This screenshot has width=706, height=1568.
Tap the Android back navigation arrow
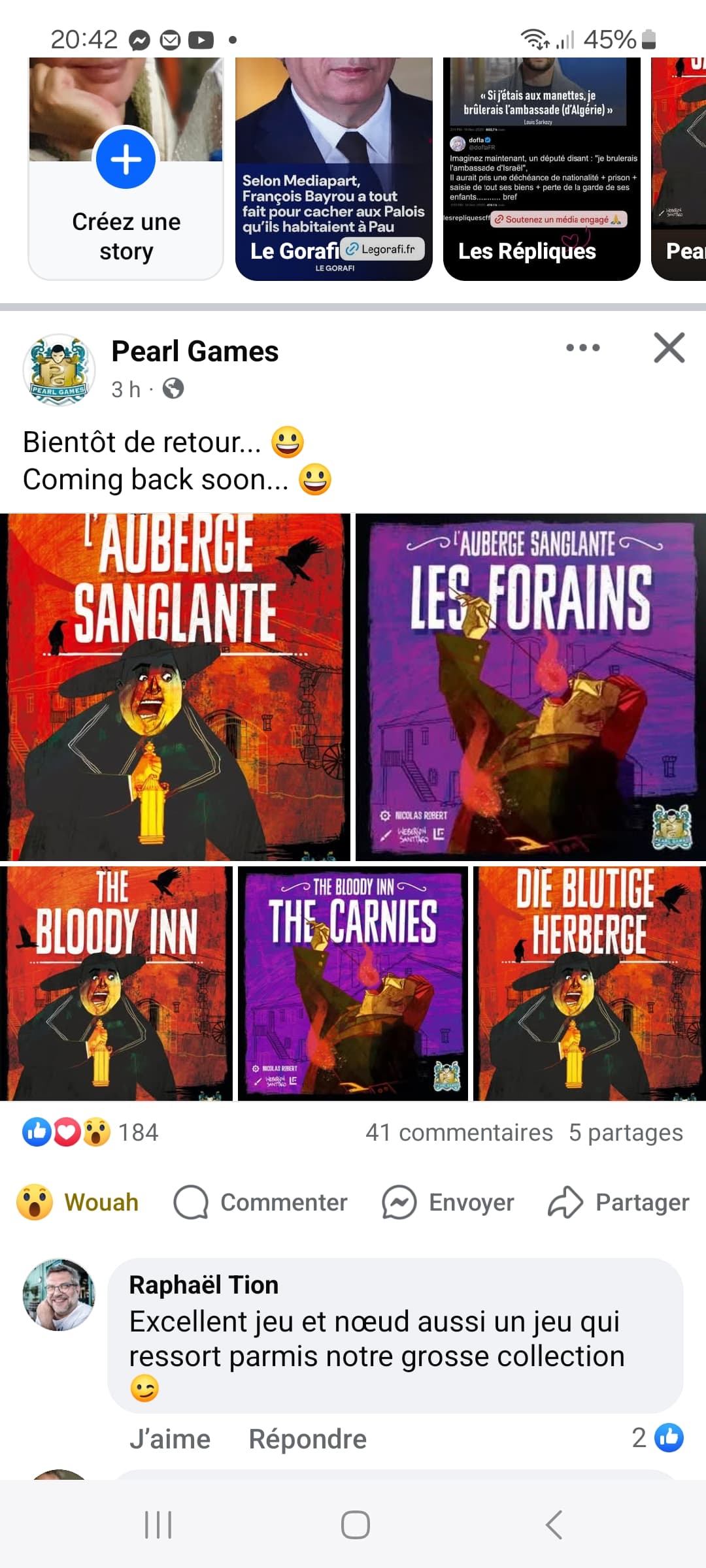tap(554, 1525)
